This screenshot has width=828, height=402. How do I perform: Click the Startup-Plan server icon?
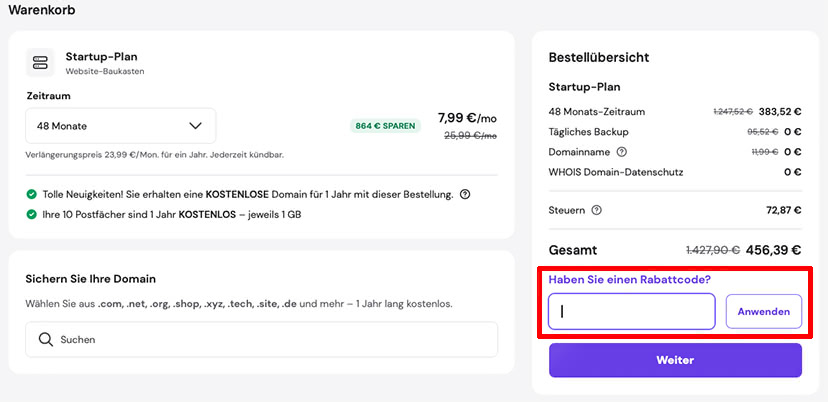pyautogui.click(x=40, y=62)
